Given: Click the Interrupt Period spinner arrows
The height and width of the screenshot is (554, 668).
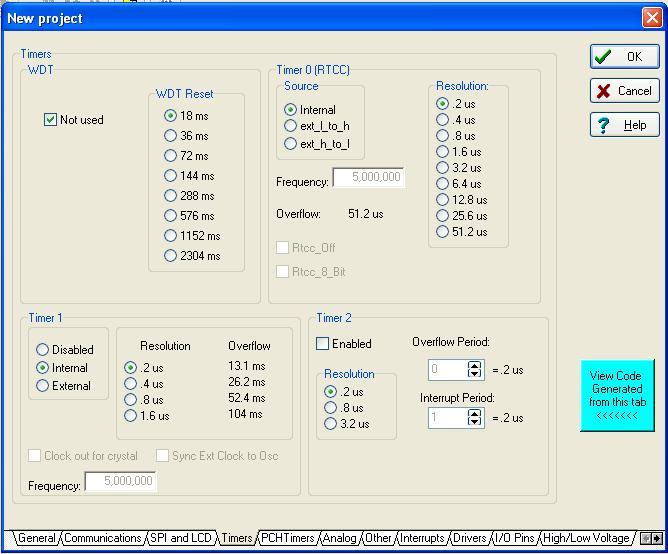Looking at the screenshot, I should click(x=475, y=417).
